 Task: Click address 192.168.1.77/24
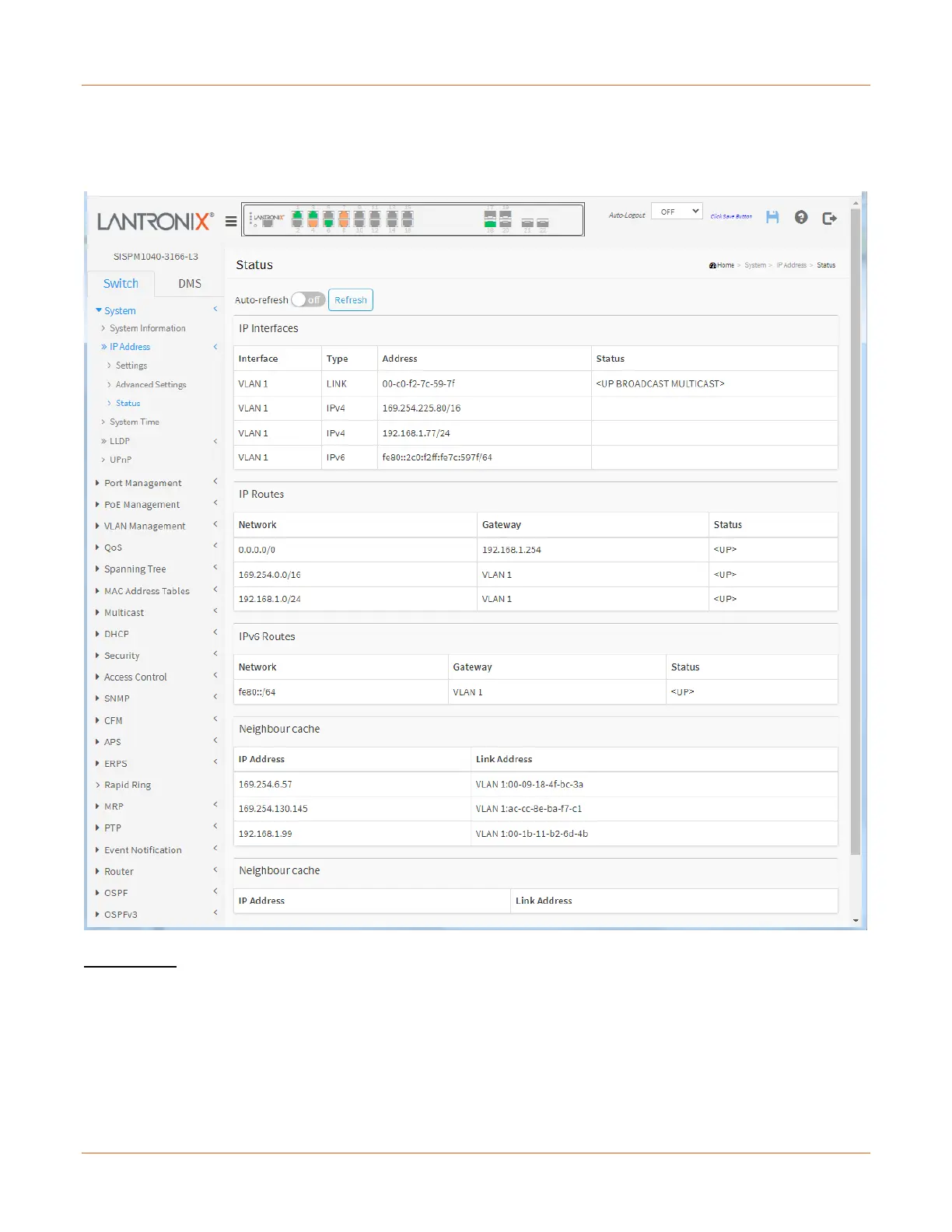416,433
